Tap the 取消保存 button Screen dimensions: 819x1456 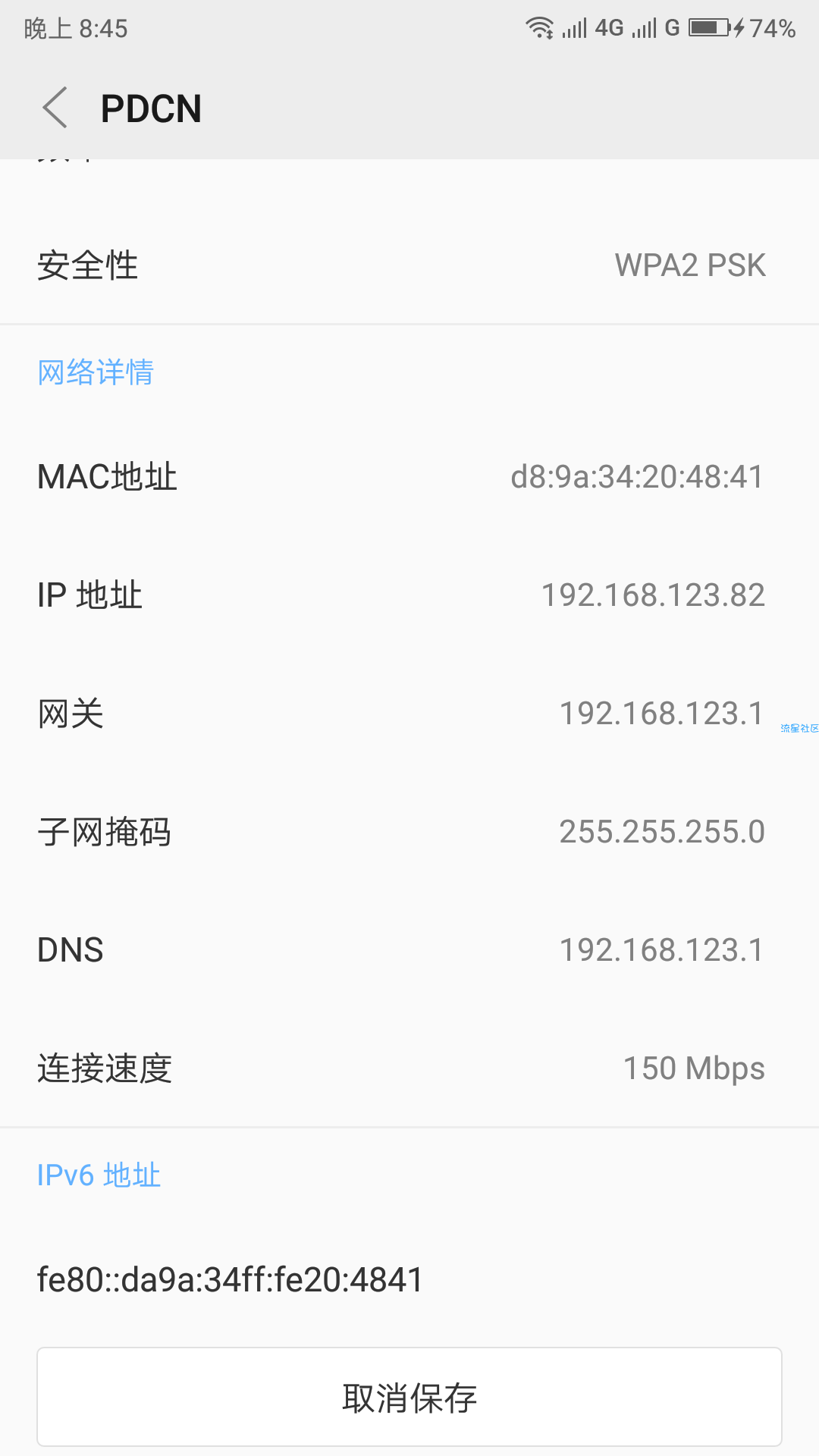[409, 1397]
